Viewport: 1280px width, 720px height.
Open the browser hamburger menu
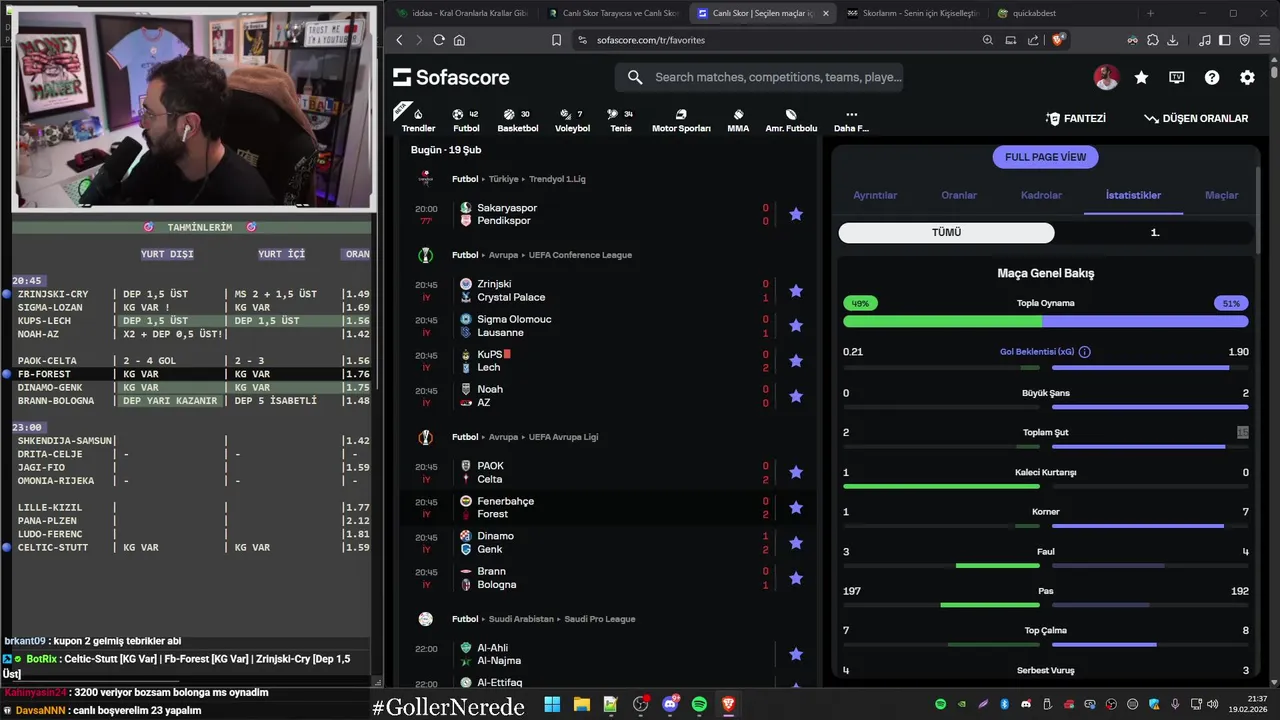click(1265, 40)
